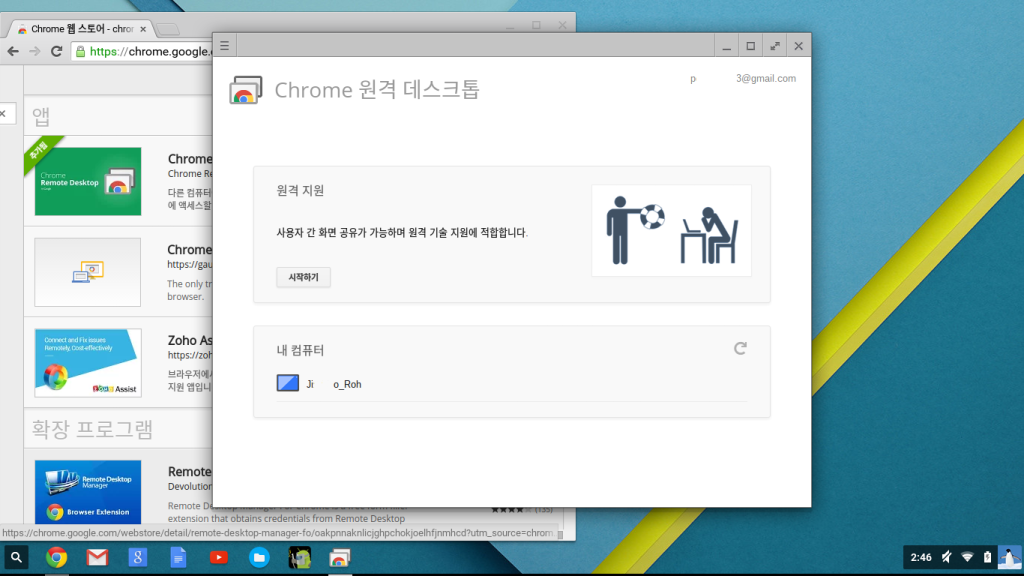
Task: Open Google Search from the shelf
Action: (x=138, y=558)
